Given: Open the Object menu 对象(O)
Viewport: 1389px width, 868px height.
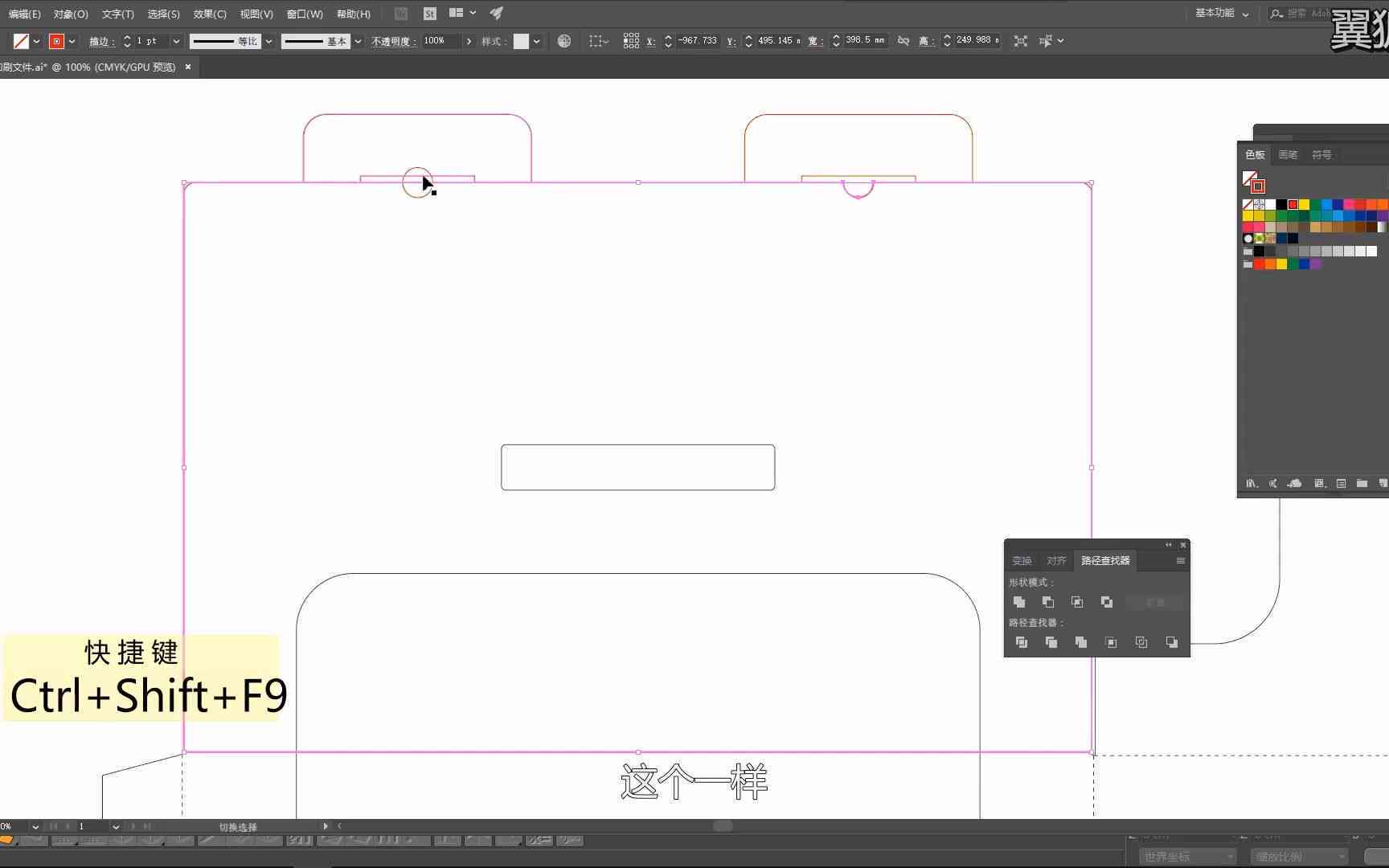Looking at the screenshot, I should point(71,14).
